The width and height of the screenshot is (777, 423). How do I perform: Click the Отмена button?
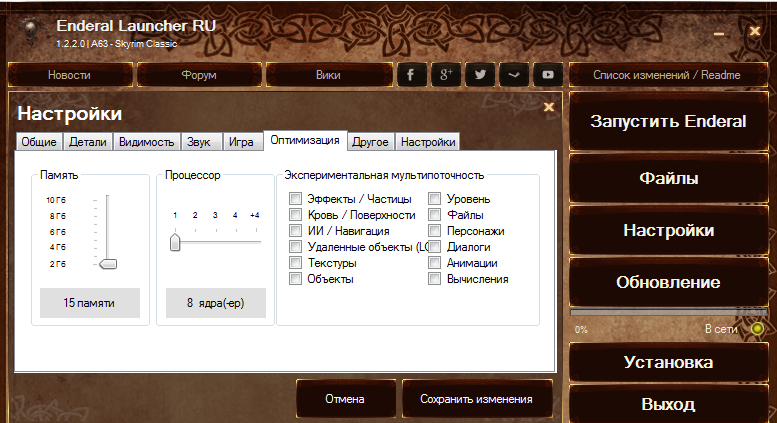(345, 399)
